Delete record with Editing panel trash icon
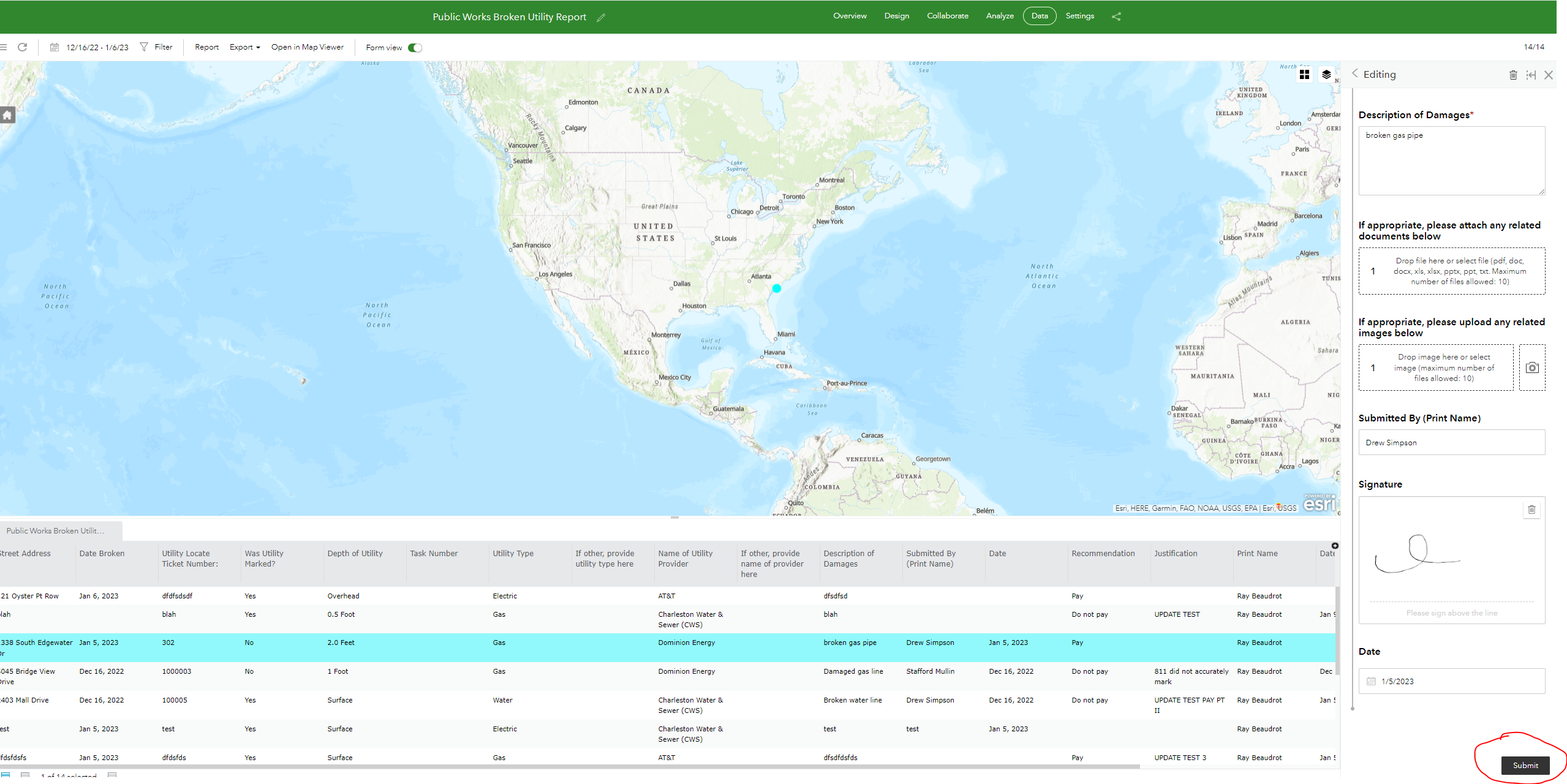 [1513, 75]
